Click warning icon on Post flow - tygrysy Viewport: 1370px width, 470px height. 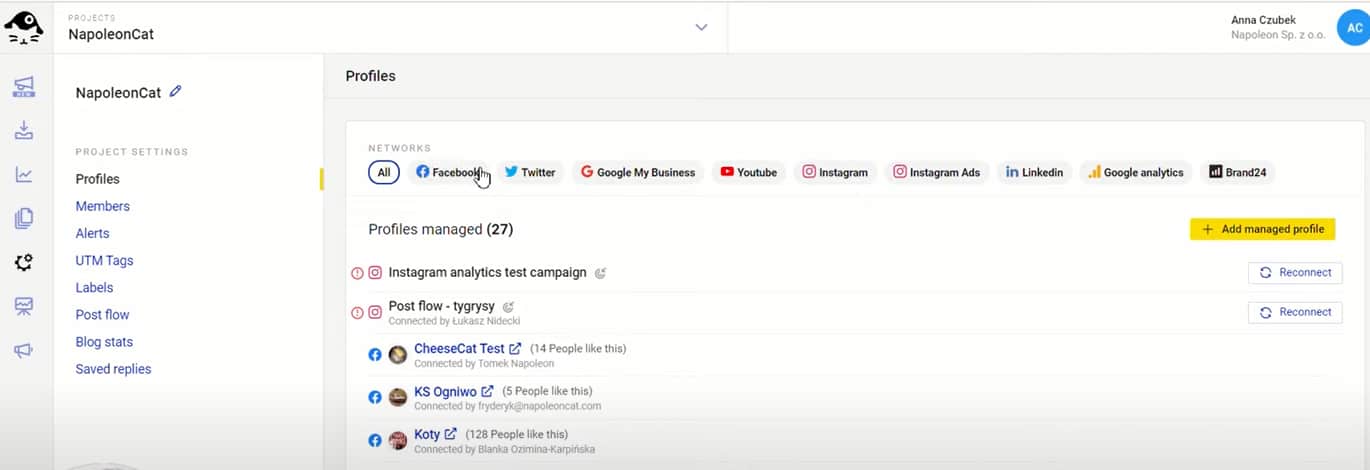[x=357, y=313]
